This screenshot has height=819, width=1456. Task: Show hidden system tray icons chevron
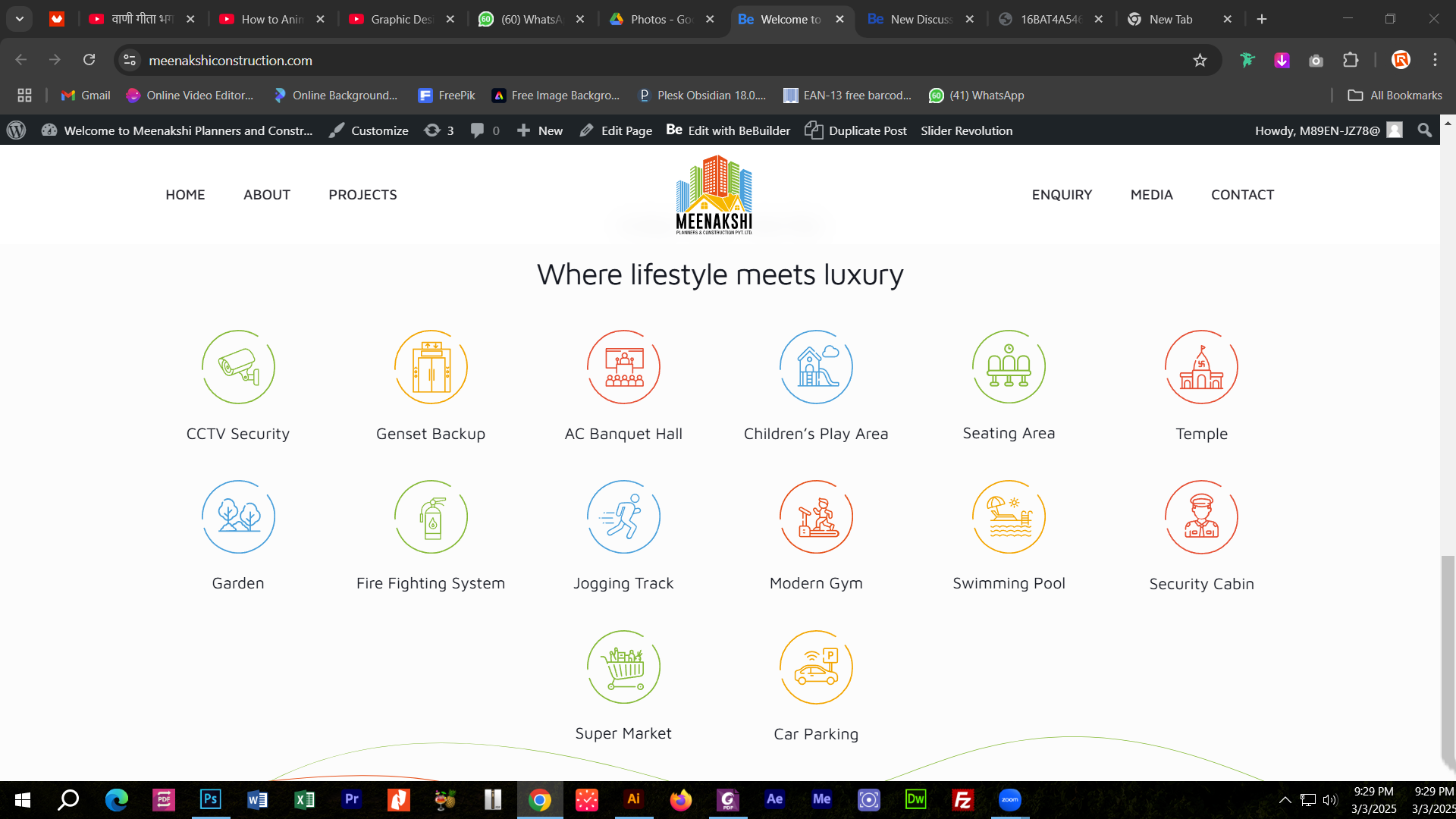[1285, 799]
